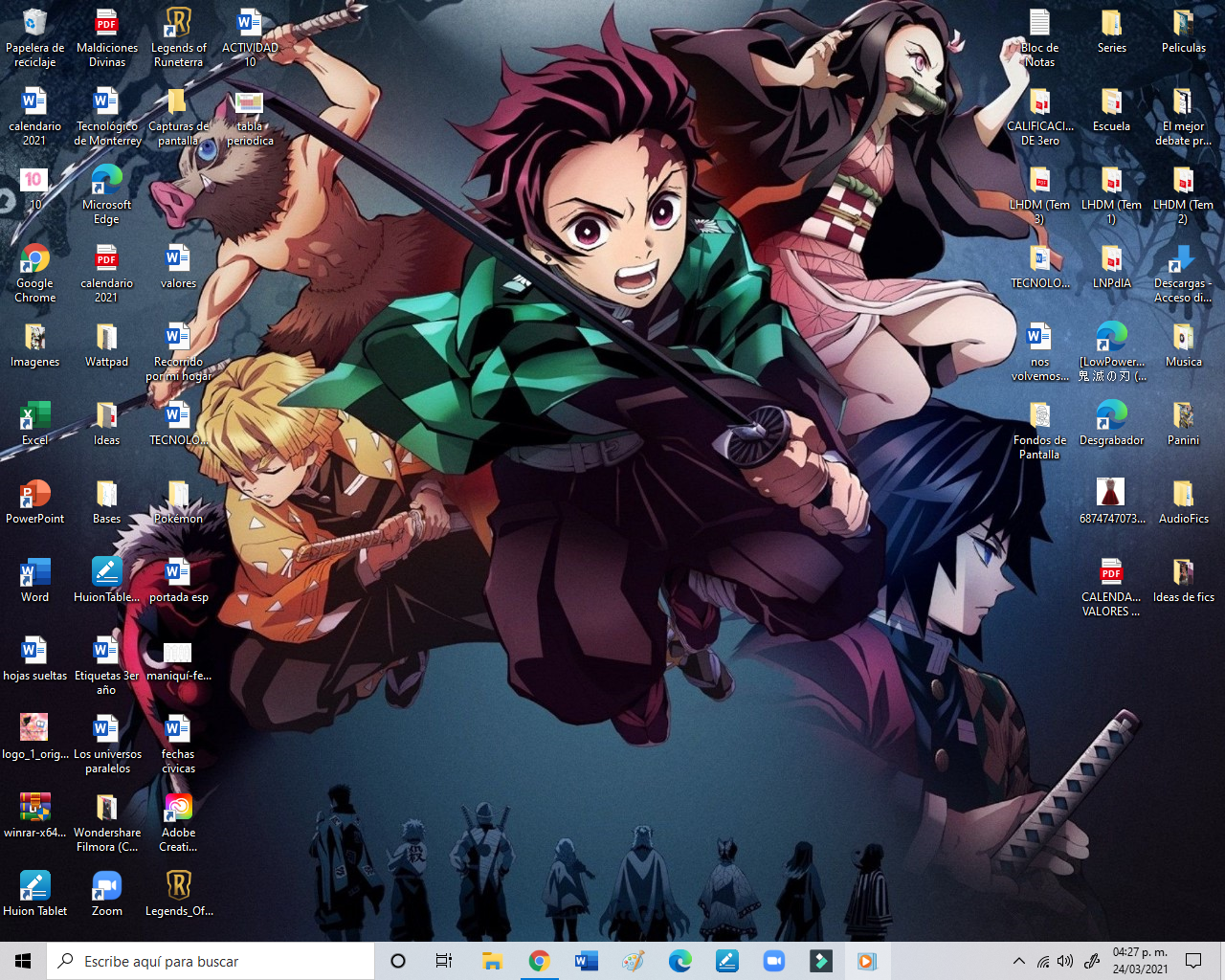Open El mejor debate pr... folder
This screenshot has width=1225, height=980.
[x=1183, y=117]
